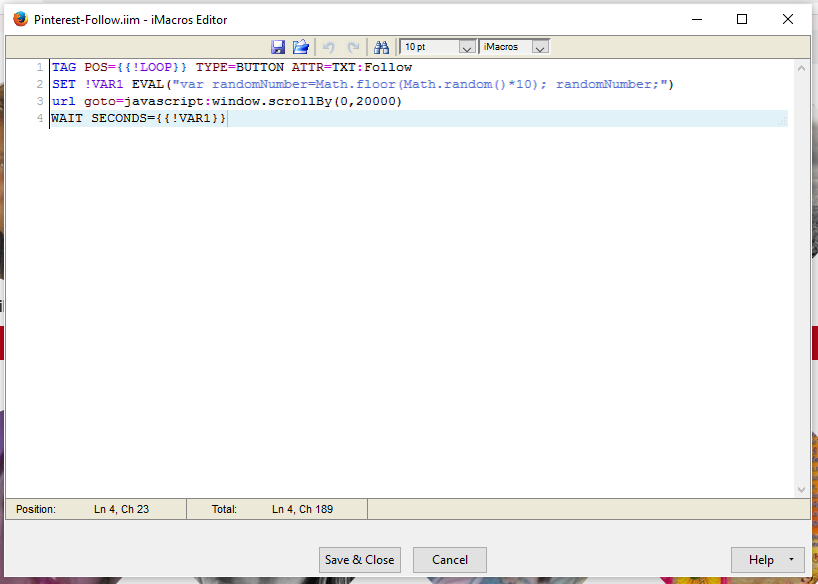The width and height of the screenshot is (818, 584).
Task: Click the scrollbar down arrow in editor
Action: tap(801, 490)
